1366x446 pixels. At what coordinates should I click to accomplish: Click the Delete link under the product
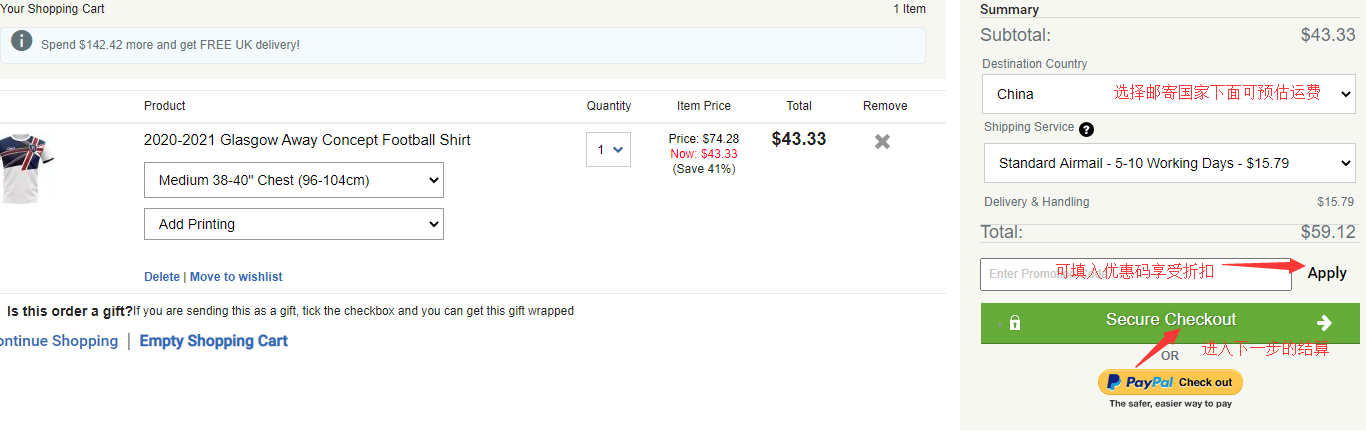[x=162, y=277]
